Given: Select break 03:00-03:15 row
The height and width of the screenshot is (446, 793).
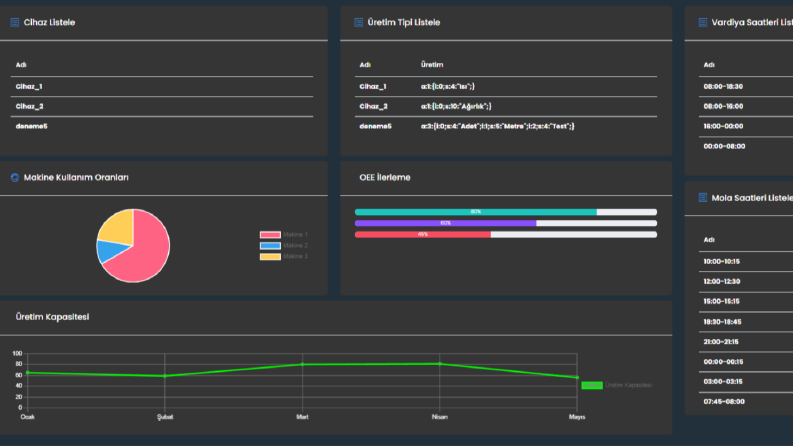Looking at the screenshot, I should (746, 382).
